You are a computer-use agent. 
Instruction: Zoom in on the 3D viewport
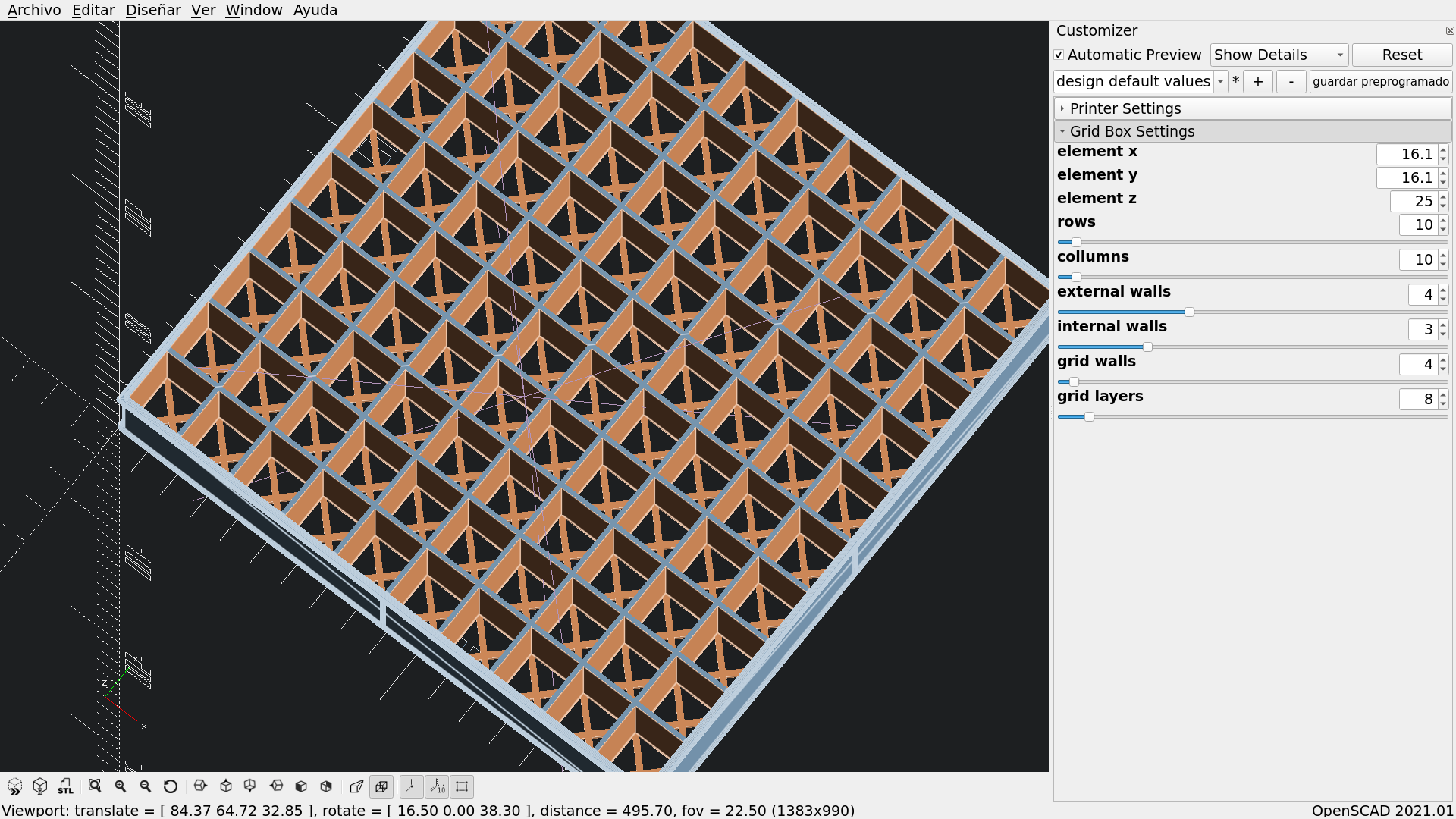(120, 786)
